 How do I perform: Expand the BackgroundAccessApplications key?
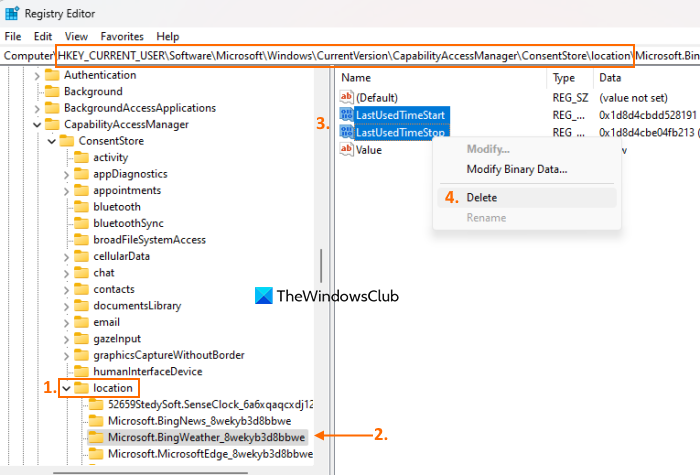click(x=37, y=108)
